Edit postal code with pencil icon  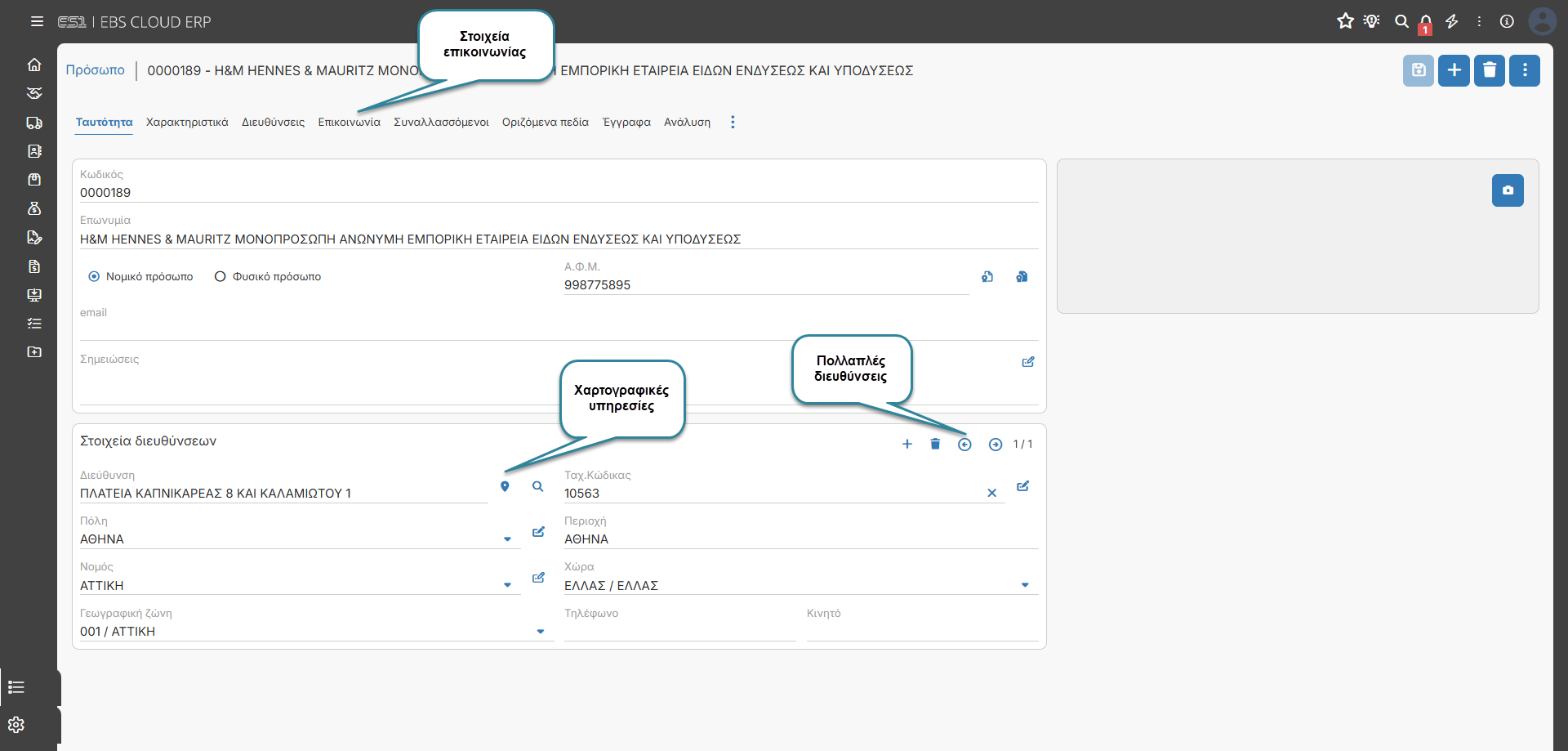click(x=1022, y=486)
